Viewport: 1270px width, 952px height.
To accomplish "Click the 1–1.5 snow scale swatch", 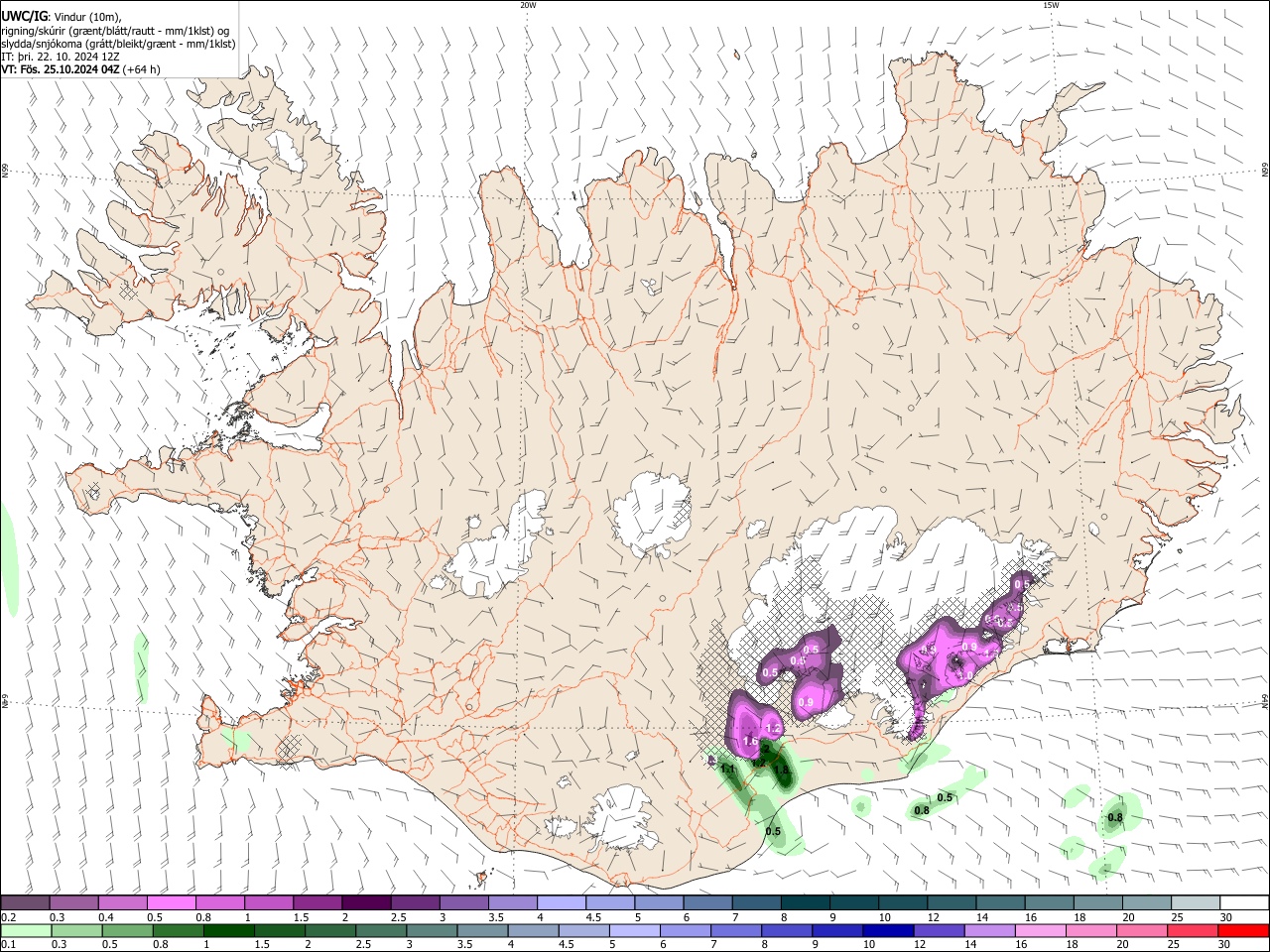I will click(x=268, y=903).
